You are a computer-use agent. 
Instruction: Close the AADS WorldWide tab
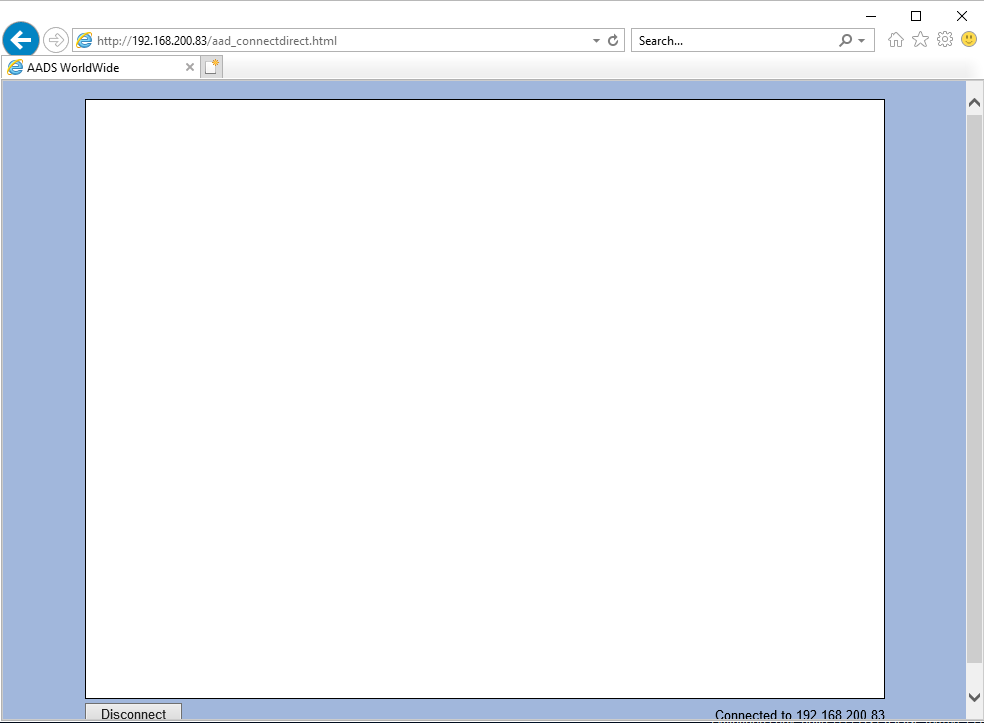pos(190,68)
